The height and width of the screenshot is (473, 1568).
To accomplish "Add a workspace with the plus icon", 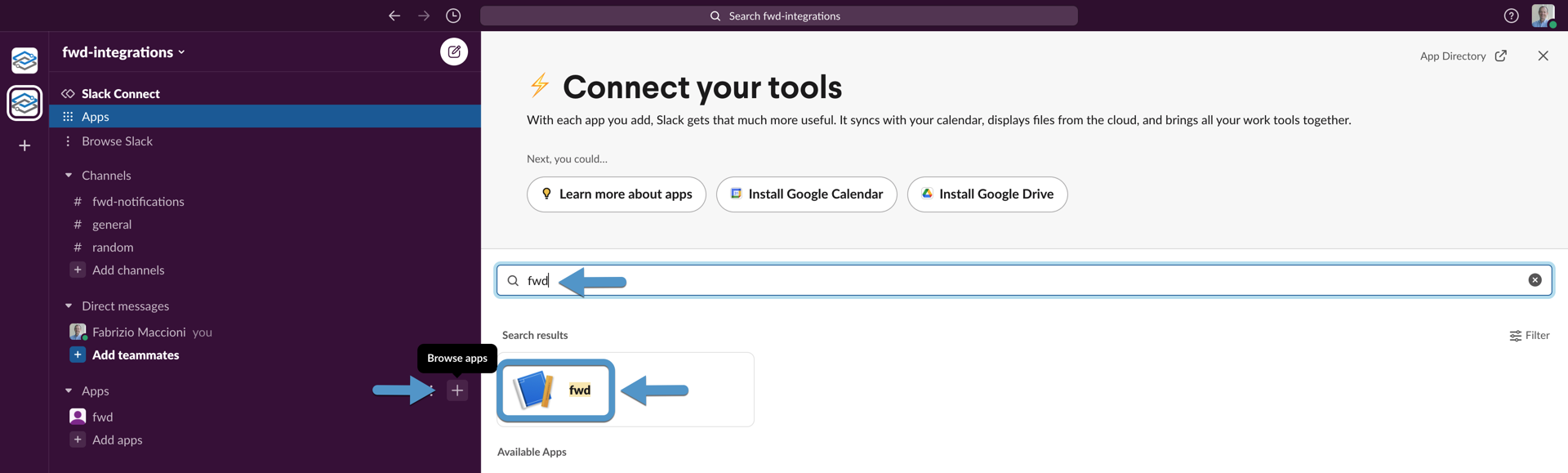I will (x=24, y=145).
